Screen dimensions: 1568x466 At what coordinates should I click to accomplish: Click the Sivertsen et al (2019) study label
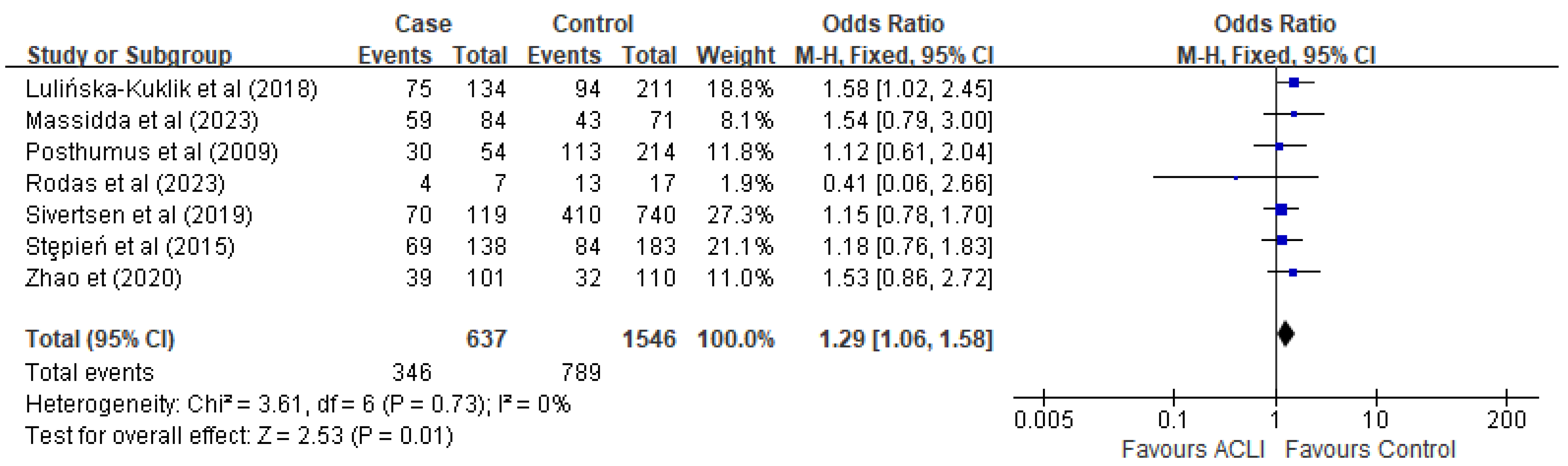click(139, 215)
